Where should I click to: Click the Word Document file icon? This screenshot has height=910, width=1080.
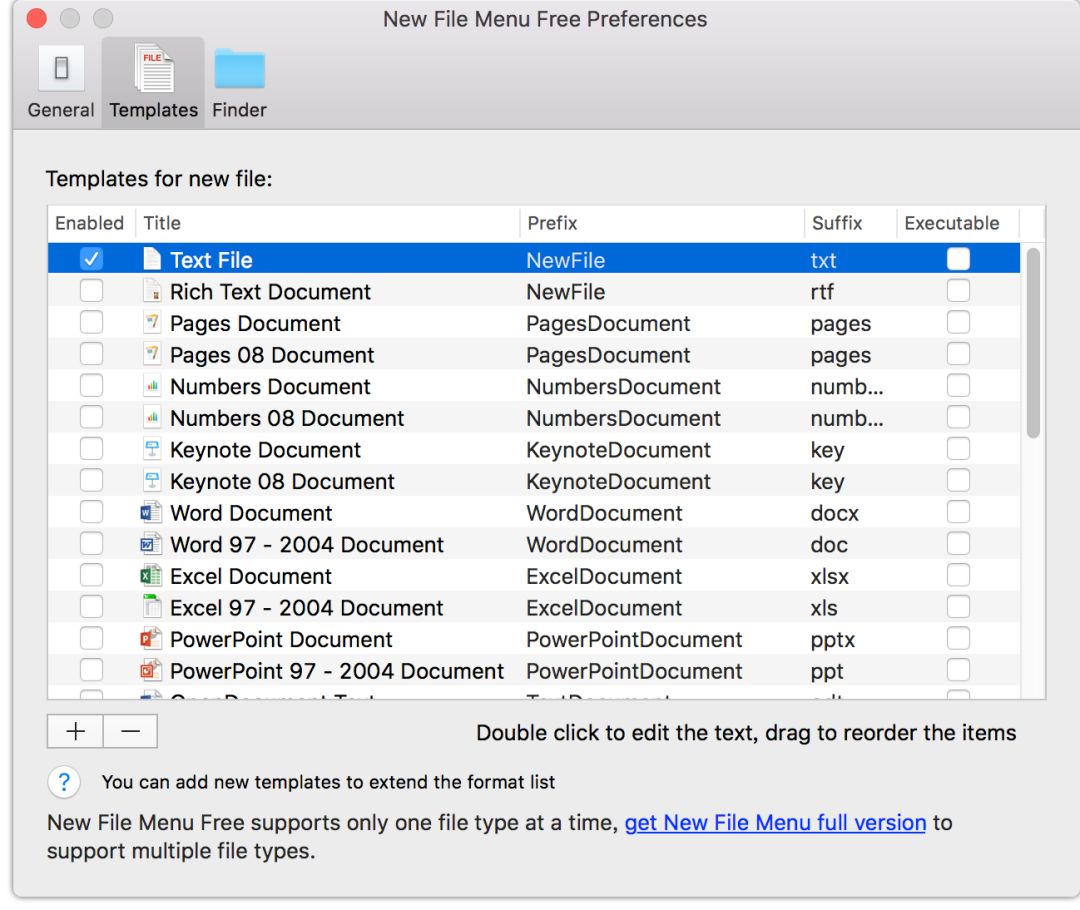click(151, 513)
